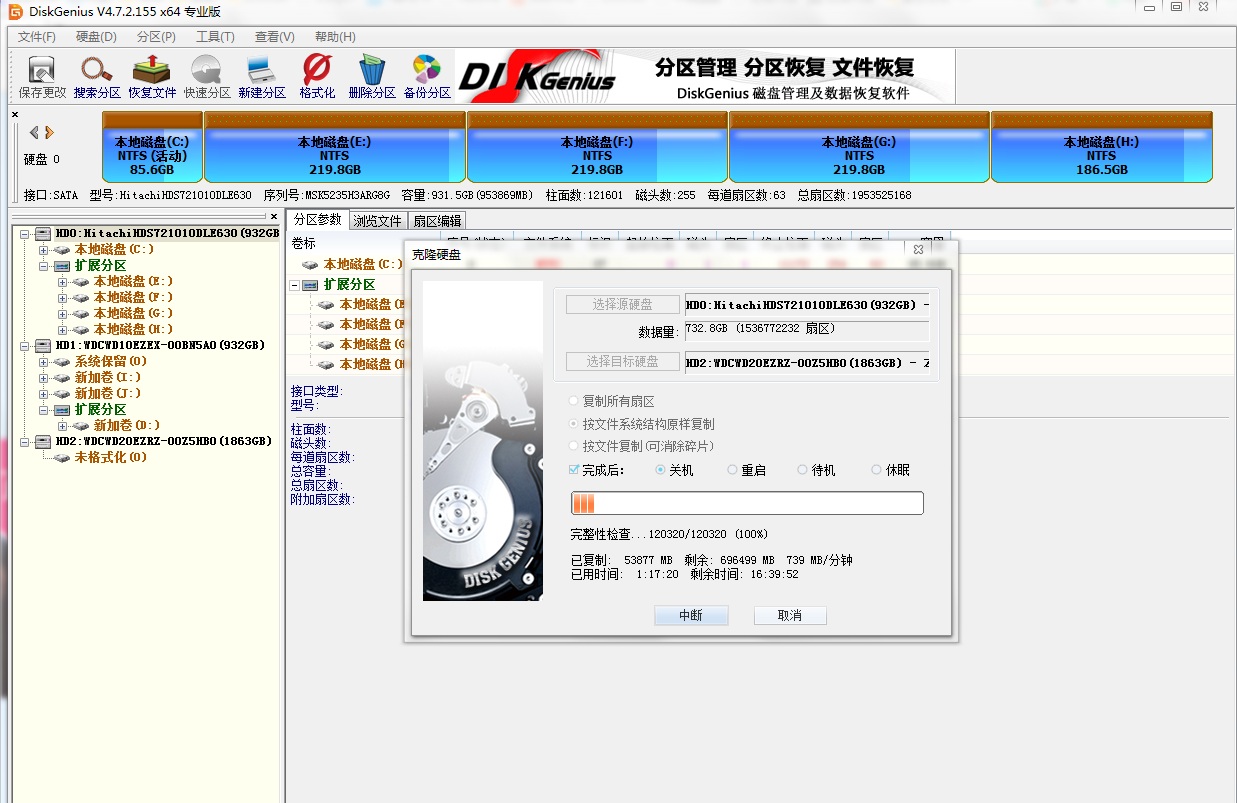The width and height of the screenshot is (1237, 803).
Task: Expand 新加卷(I:) in the tree
Action: click(x=44, y=377)
